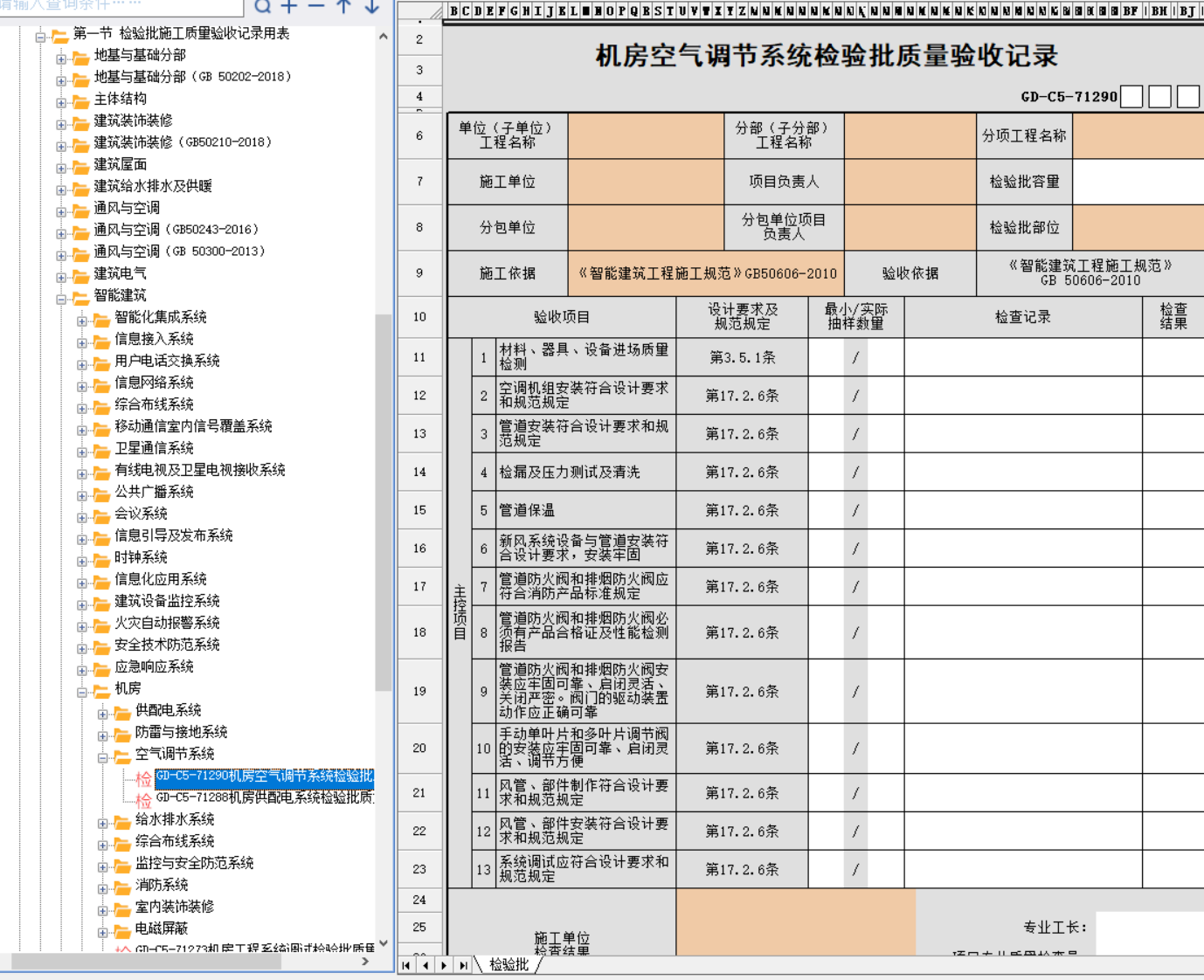Viewport: 1204px width, 980px height.
Task: Collapse the 空气调节系统 tree node
Action: (x=102, y=757)
